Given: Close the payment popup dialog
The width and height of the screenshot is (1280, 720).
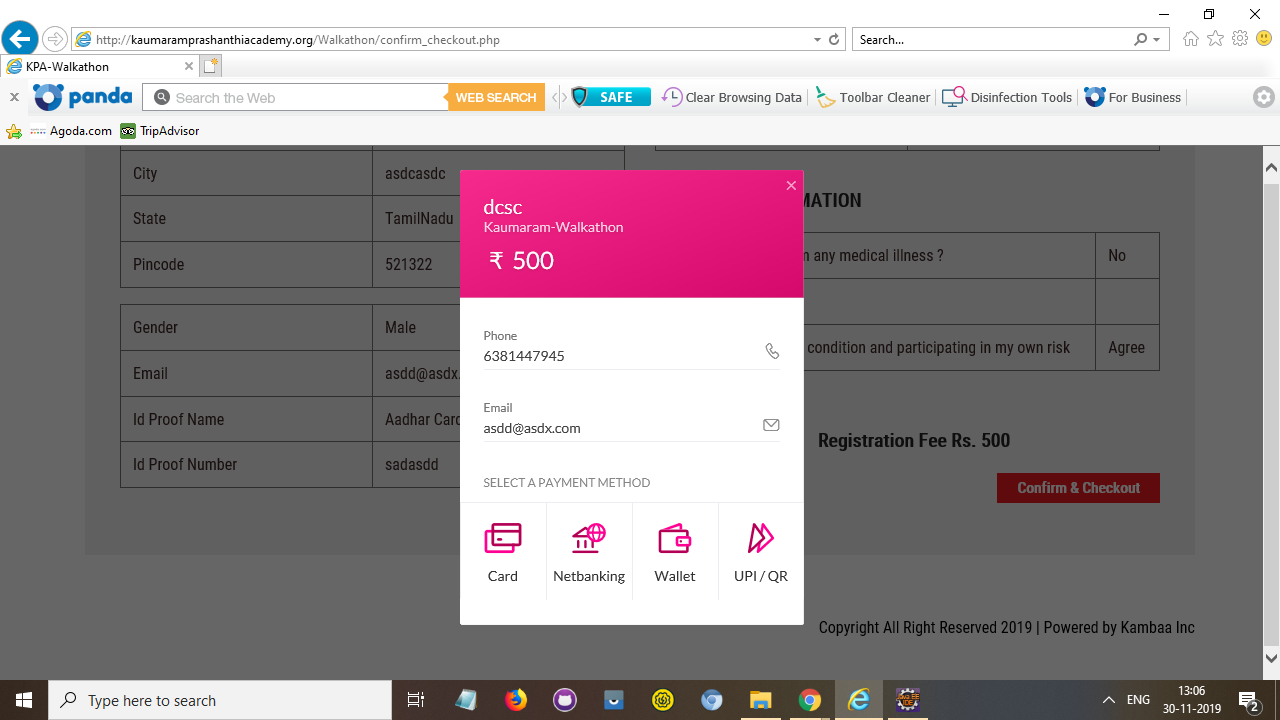Looking at the screenshot, I should (x=791, y=186).
